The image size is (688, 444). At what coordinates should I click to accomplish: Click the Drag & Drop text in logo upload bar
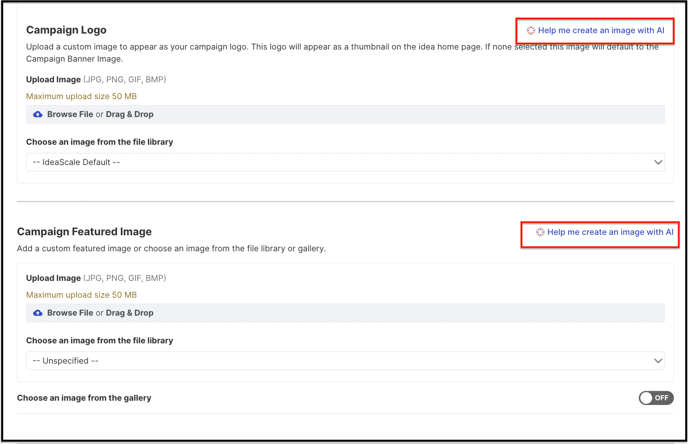point(129,114)
